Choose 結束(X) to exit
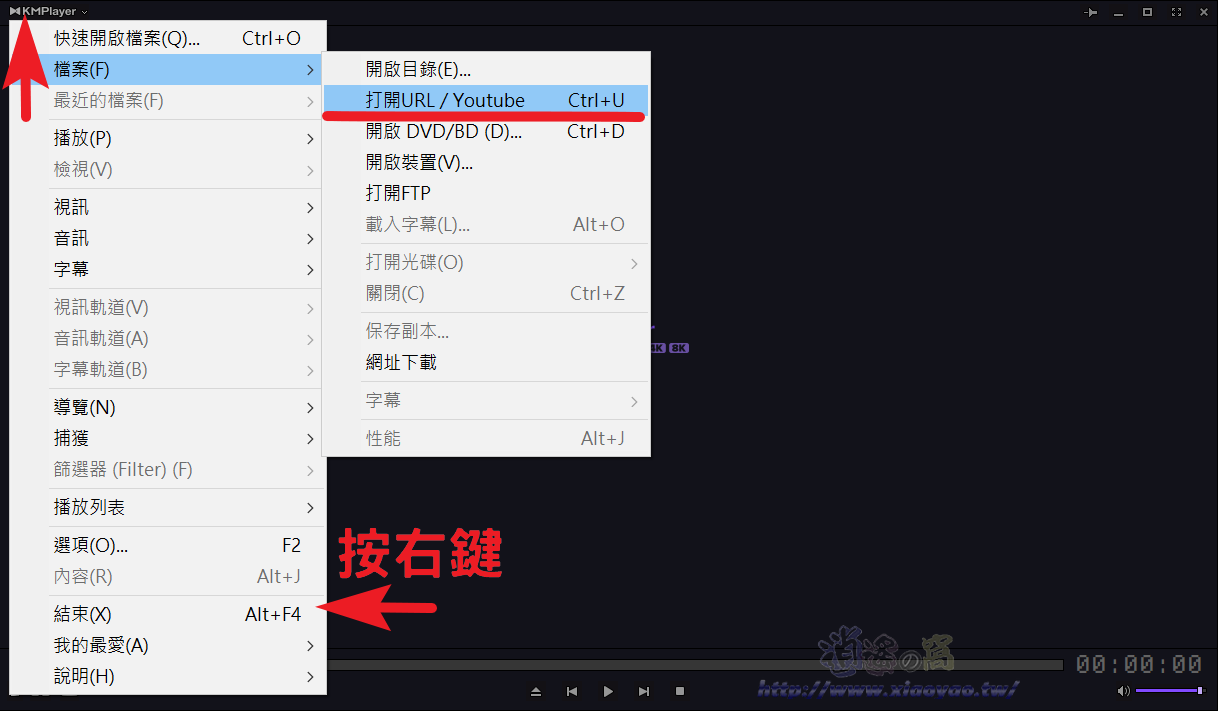The width and height of the screenshot is (1218, 711). pos(168,614)
